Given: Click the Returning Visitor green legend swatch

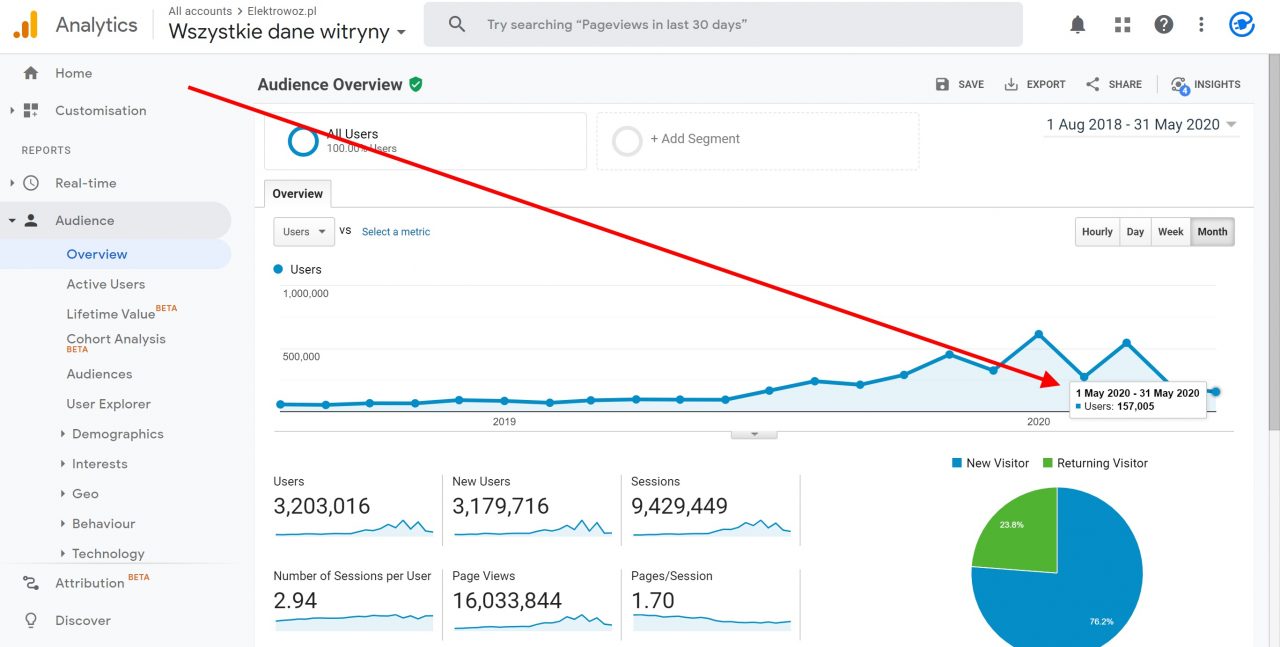Looking at the screenshot, I should coord(1048,463).
